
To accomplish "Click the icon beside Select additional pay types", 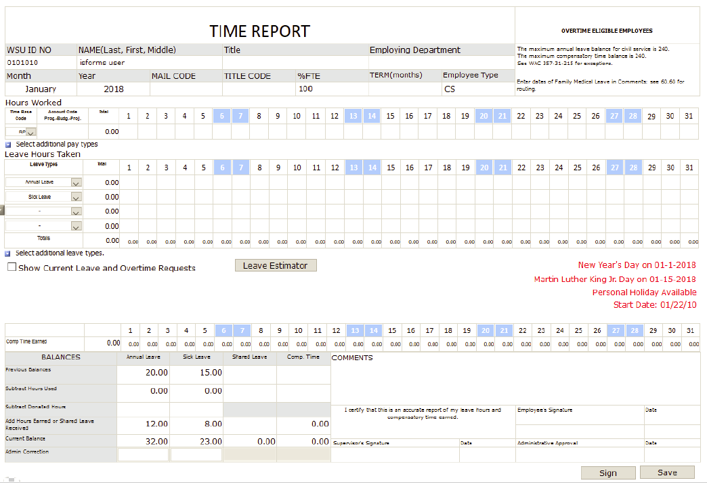I will [x=9, y=146].
